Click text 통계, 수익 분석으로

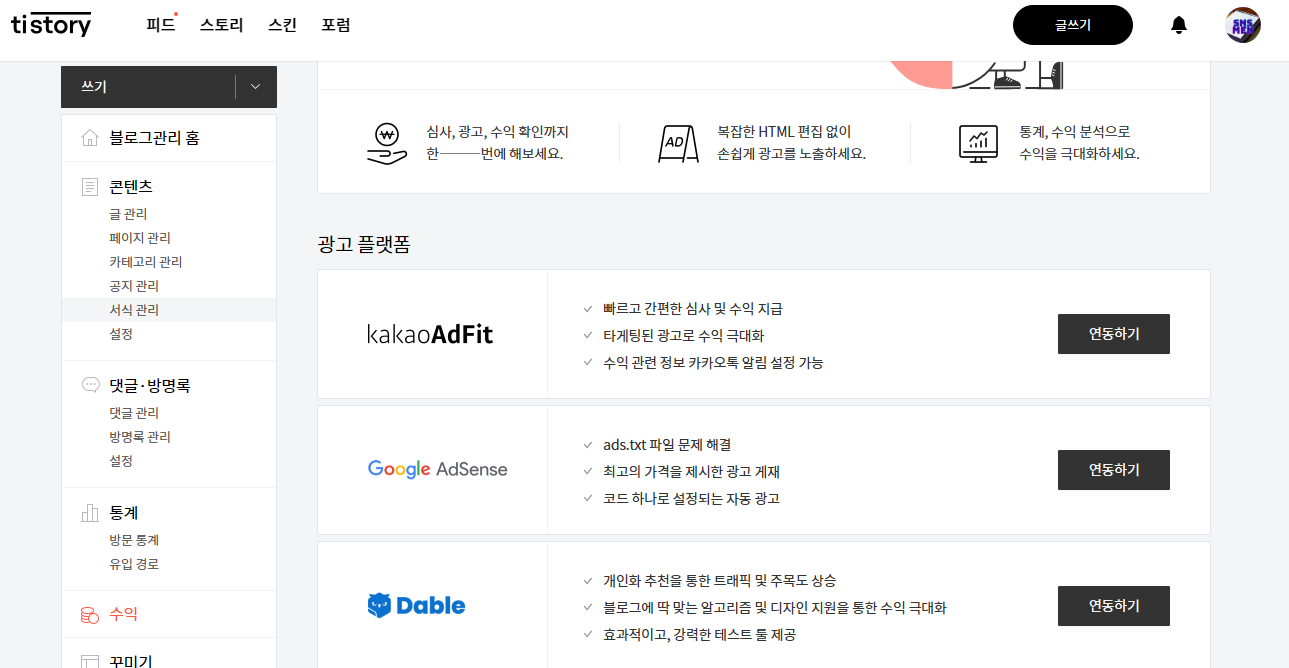click(1075, 131)
